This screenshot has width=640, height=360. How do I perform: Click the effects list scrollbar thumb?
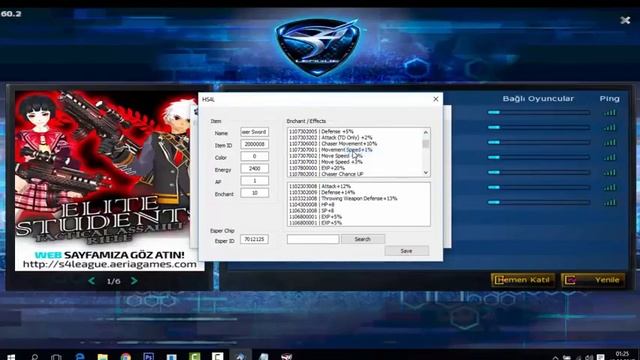[426, 144]
